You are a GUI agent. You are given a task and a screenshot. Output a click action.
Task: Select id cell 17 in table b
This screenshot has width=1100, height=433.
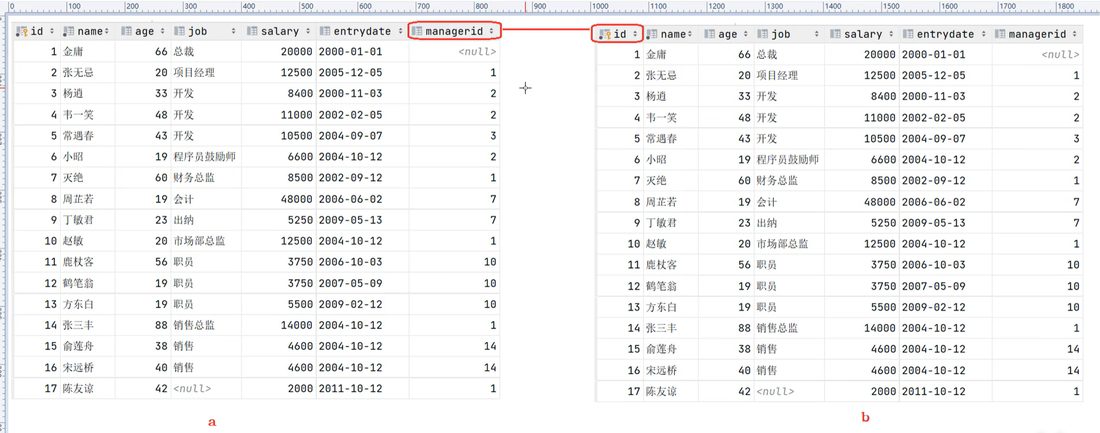tap(619, 392)
